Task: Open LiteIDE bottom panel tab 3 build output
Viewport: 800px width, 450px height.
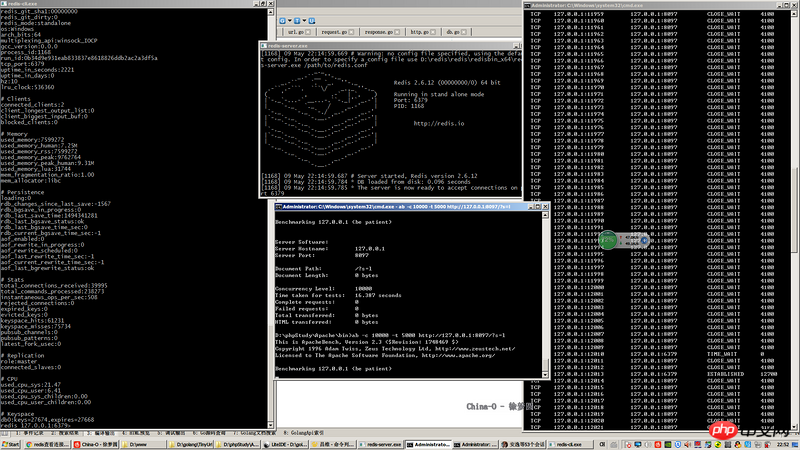Action: [100, 433]
